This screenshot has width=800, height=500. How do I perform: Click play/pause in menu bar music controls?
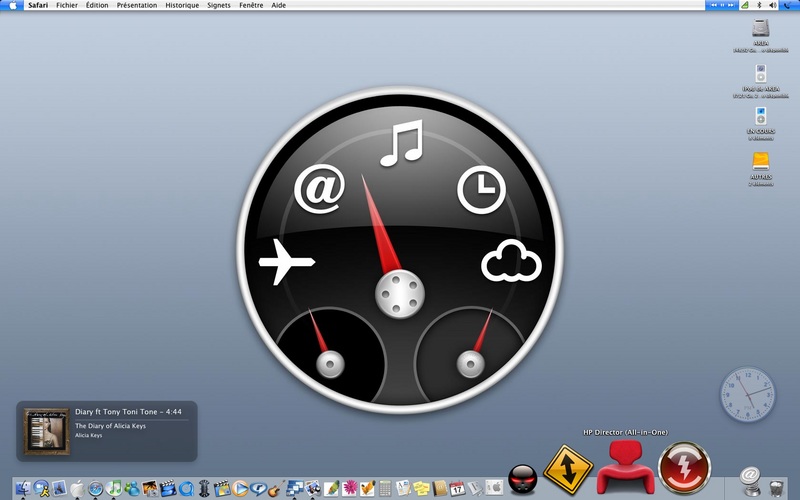pos(721,5)
